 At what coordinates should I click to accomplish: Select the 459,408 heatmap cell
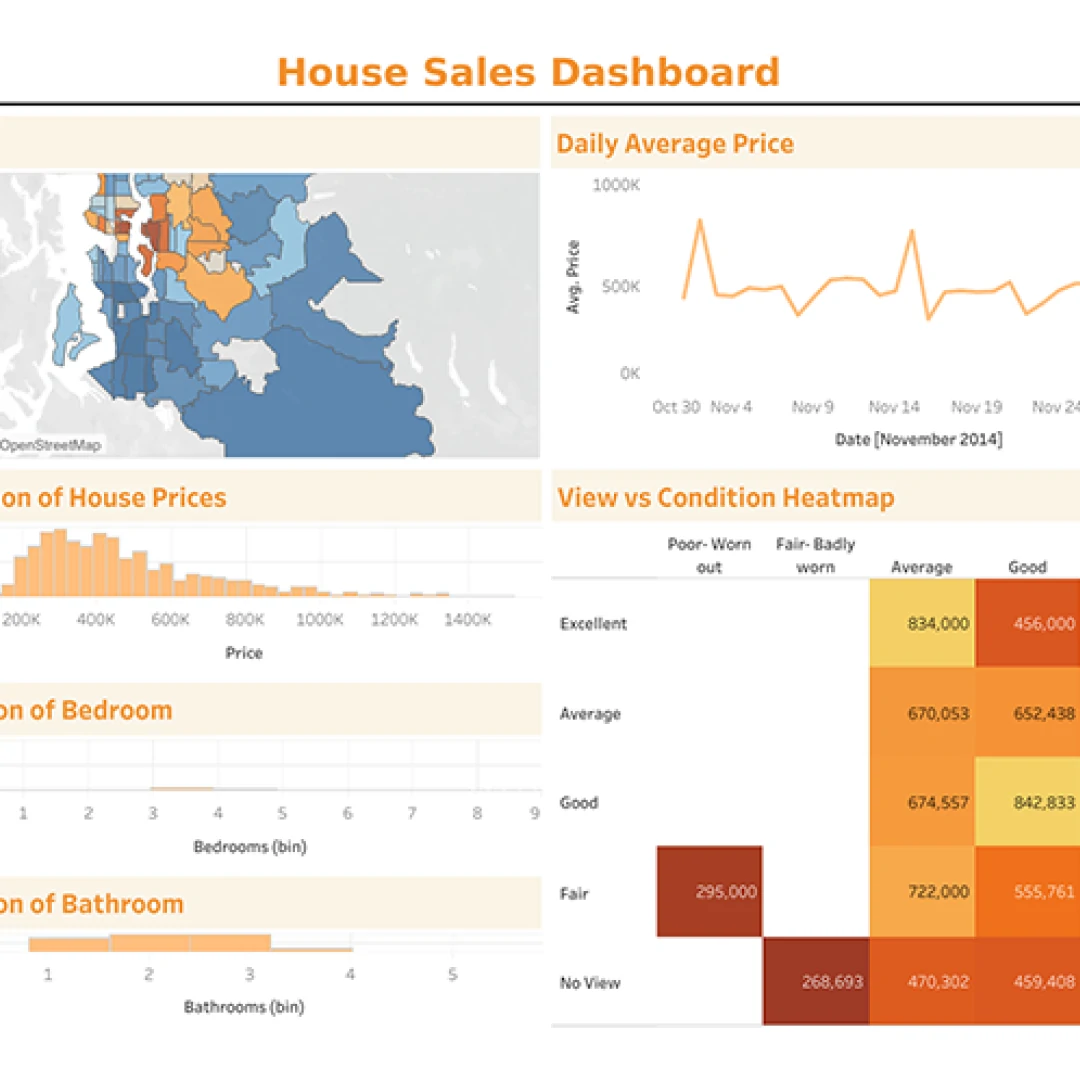pyautogui.click(x=1028, y=981)
